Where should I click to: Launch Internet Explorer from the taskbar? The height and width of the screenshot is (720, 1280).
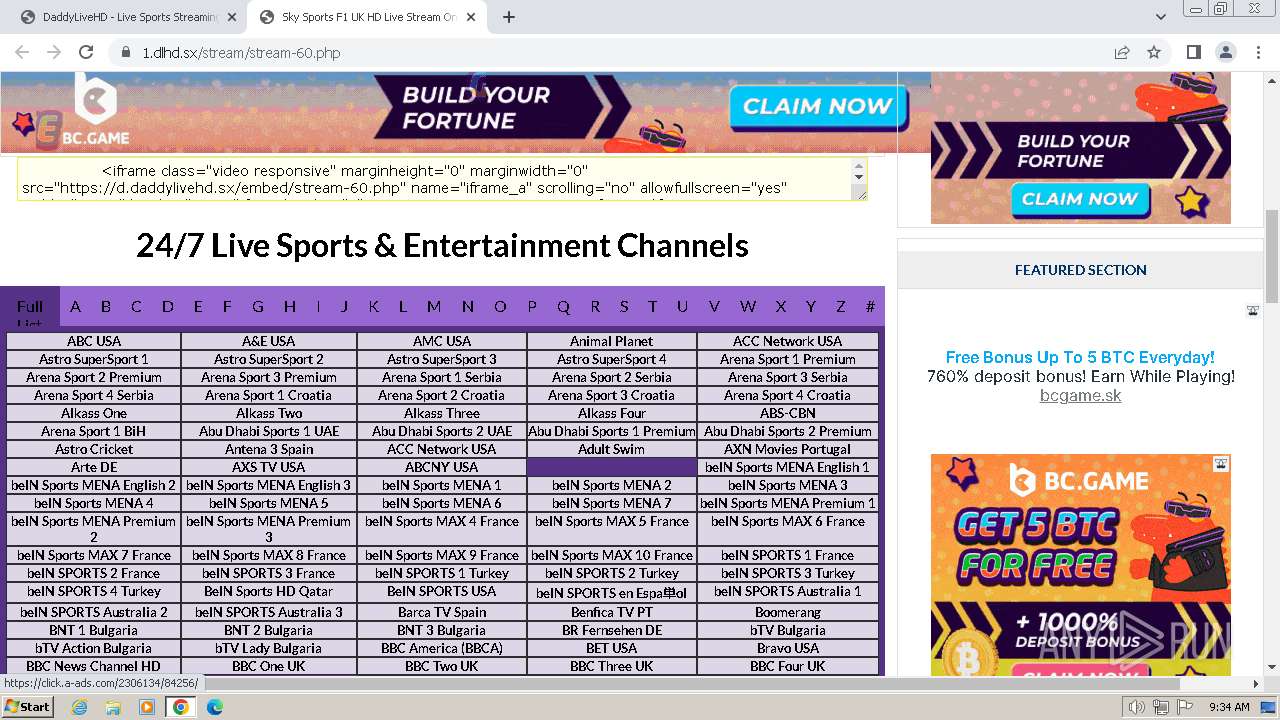[80, 707]
